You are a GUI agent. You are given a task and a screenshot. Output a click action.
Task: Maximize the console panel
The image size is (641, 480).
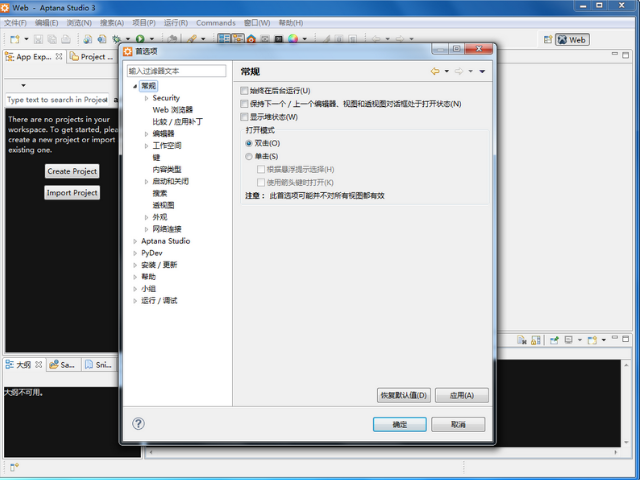[x=625, y=339]
